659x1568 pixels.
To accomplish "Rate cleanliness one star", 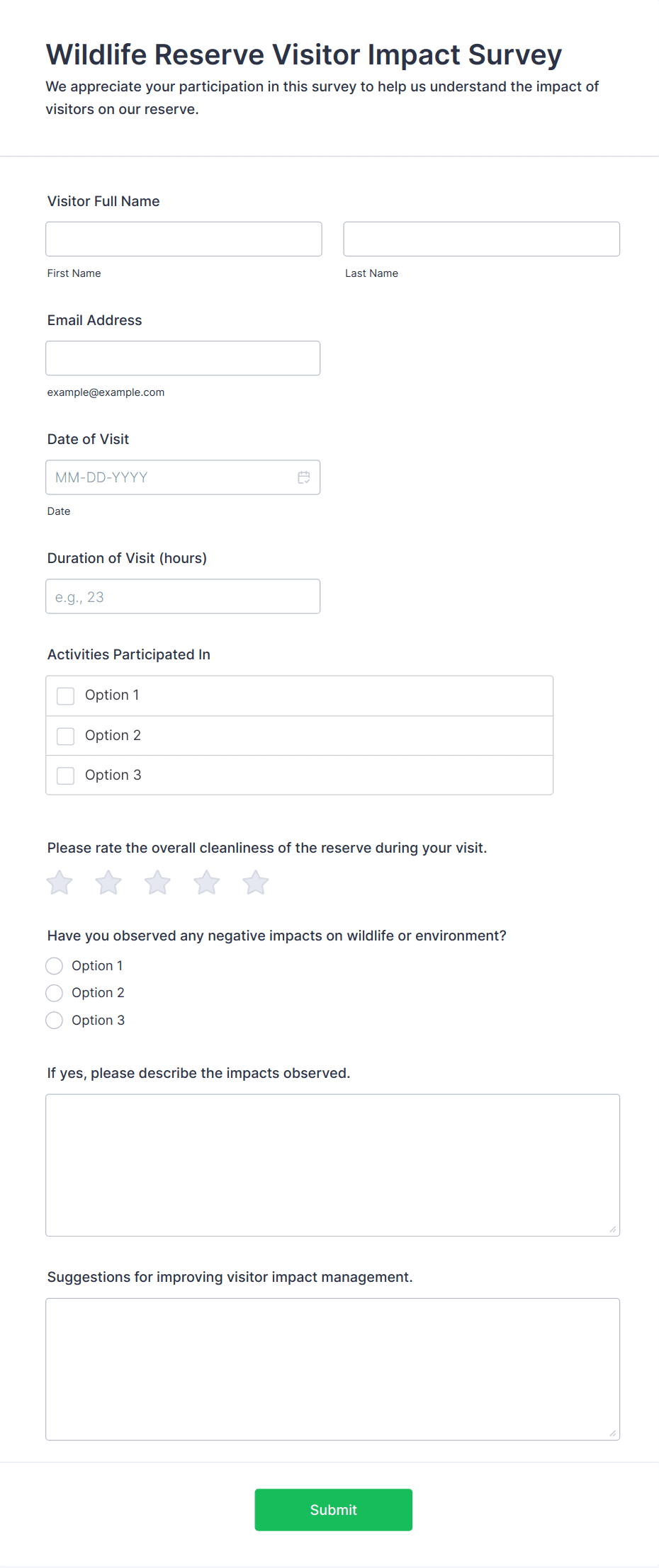I will point(60,882).
